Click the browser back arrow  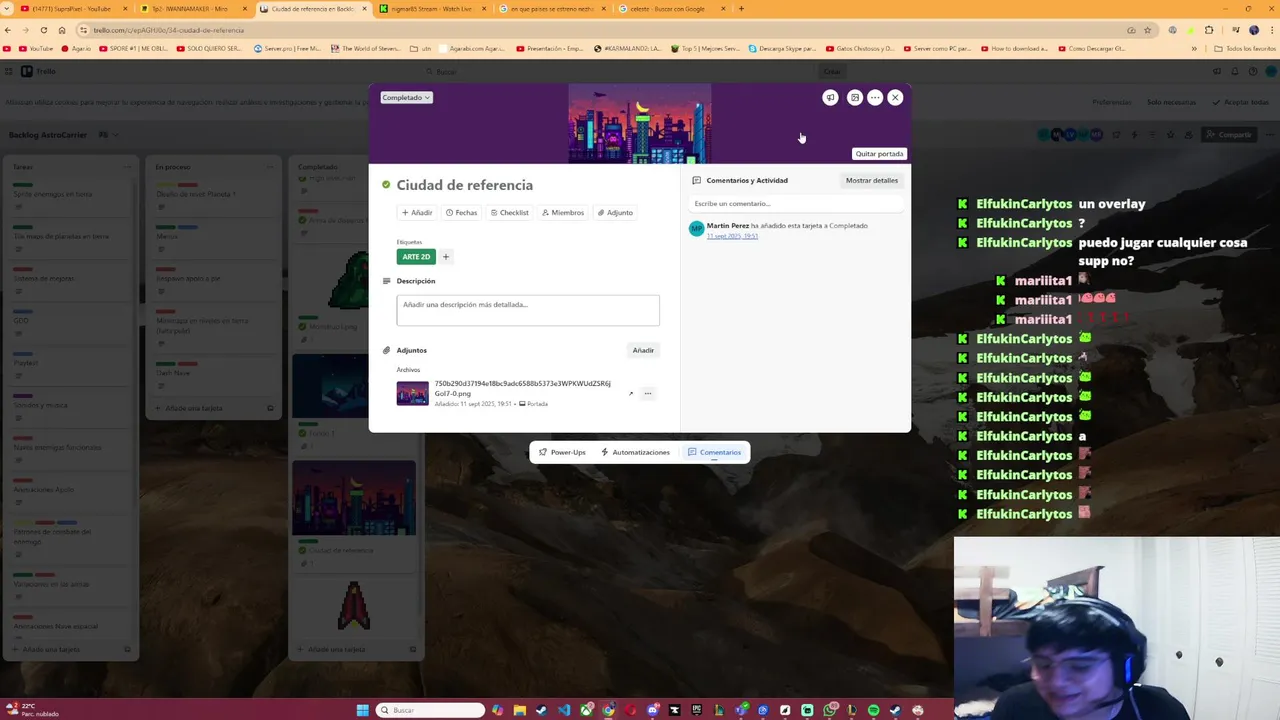10,30
